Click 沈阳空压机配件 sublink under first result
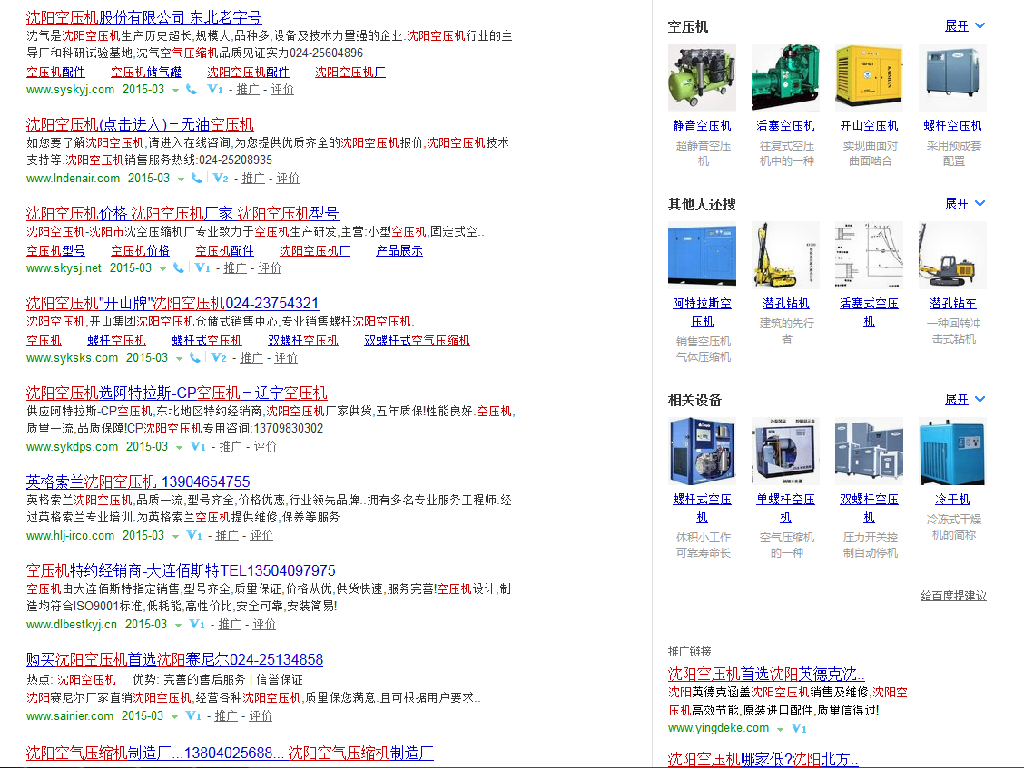The width and height of the screenshot is (1024, 768). tap(248, 72)
